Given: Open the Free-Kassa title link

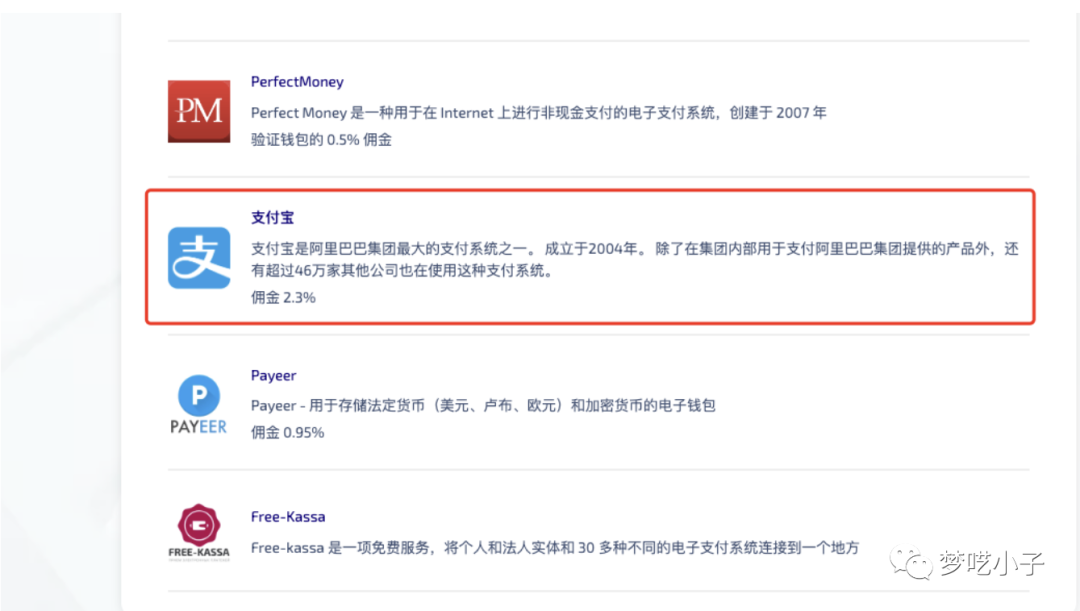Looking at the screenshot, I should (288, 517).
